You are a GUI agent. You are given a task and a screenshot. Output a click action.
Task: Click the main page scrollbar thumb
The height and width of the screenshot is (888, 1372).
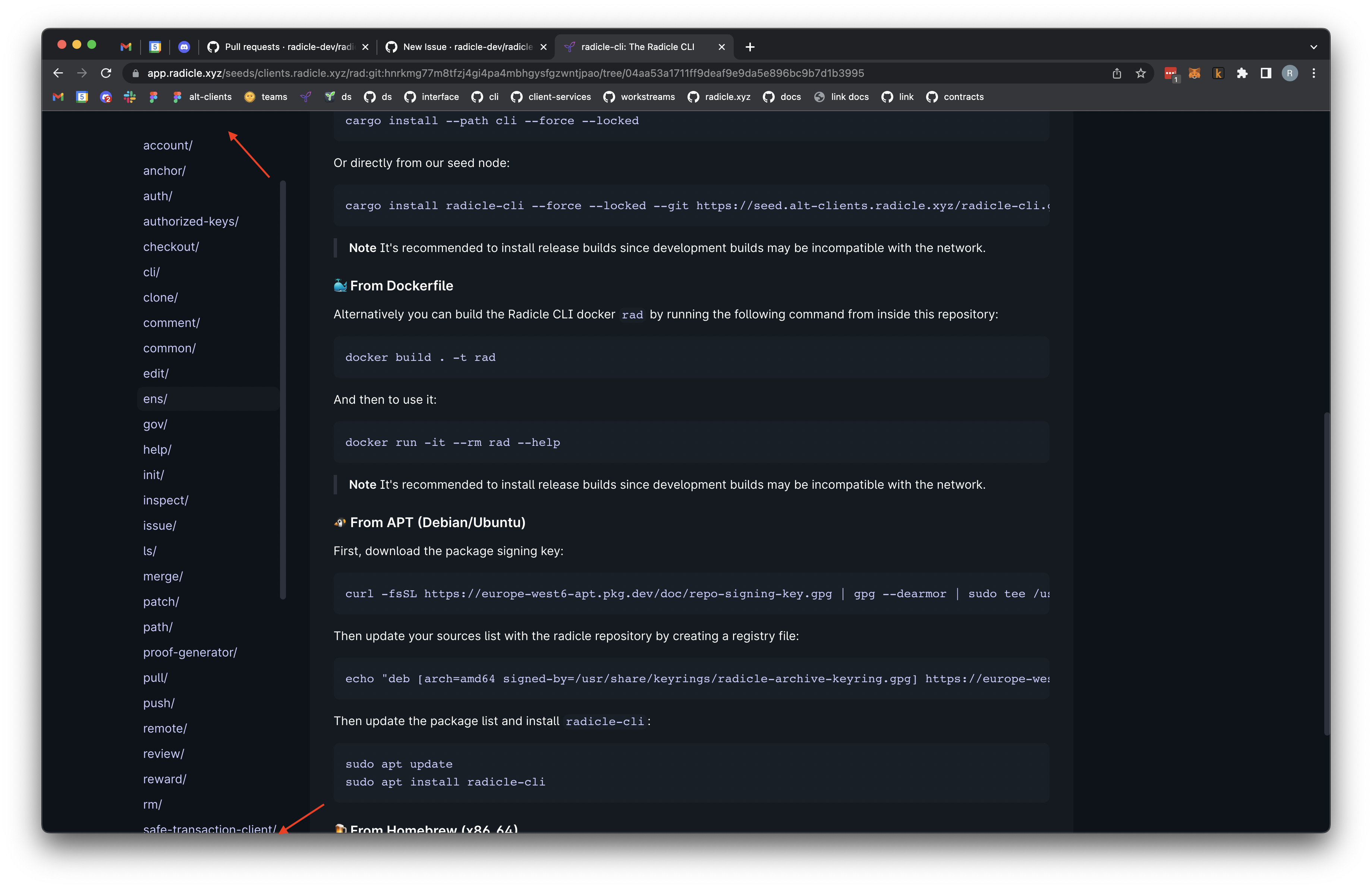(1327, 573)
